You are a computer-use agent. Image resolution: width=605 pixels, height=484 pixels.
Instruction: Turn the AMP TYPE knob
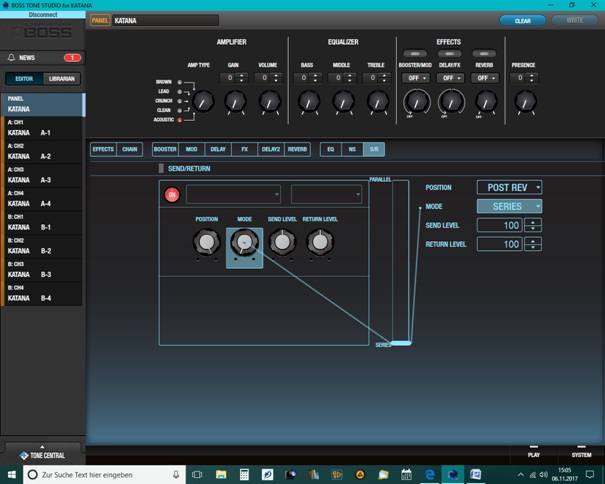click(203, 102)
